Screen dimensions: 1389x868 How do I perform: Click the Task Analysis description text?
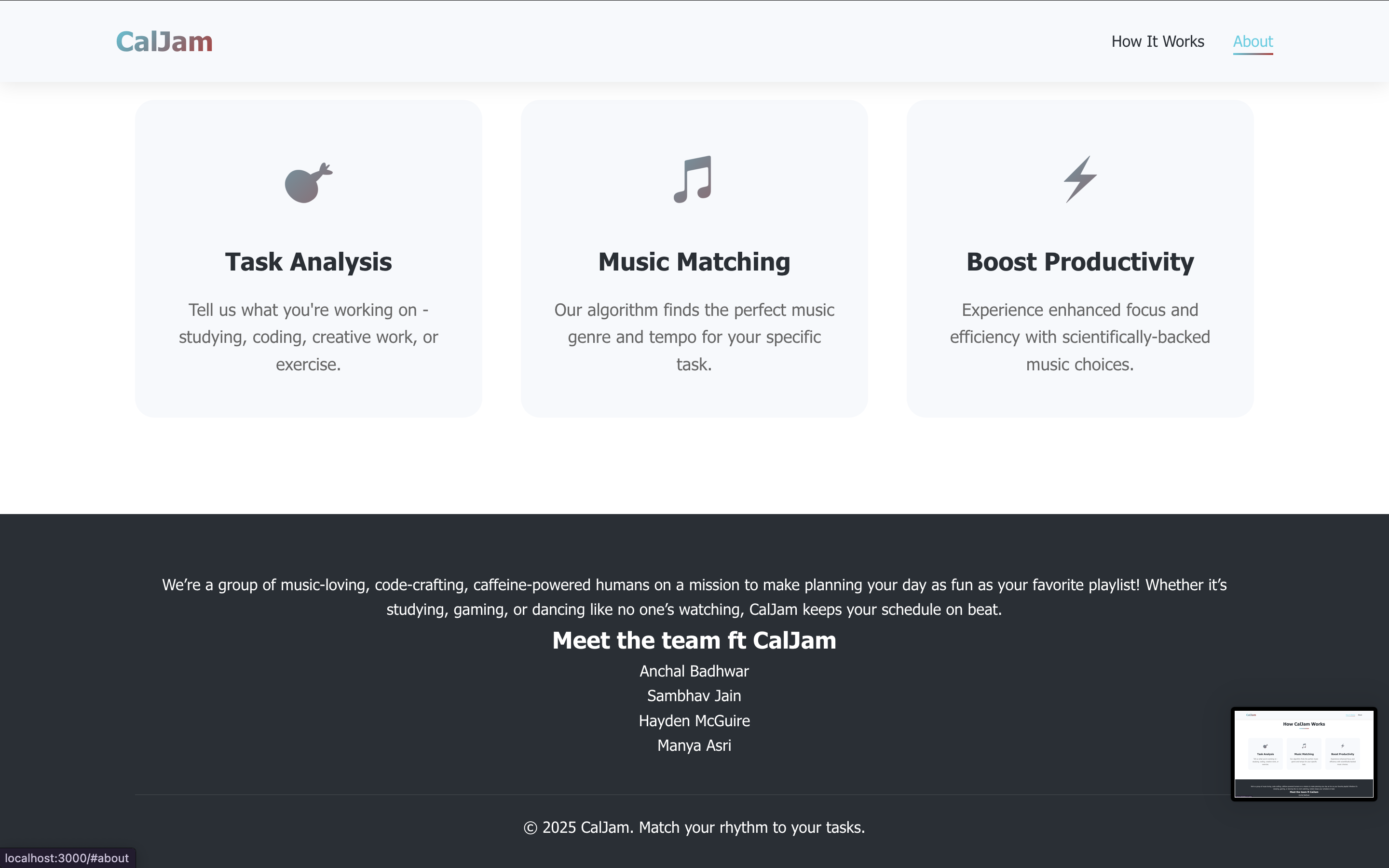pyautogui.click(x=308, y=337)
